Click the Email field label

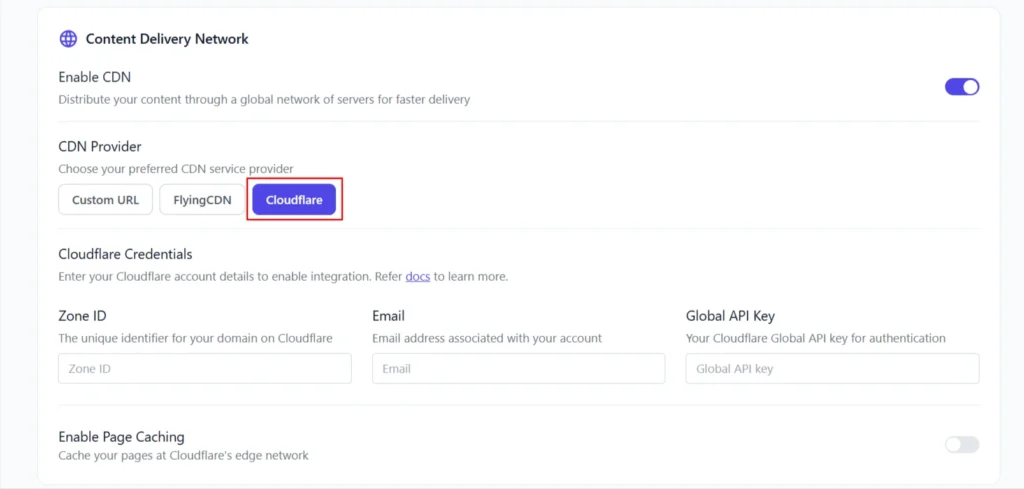[388, 316]
